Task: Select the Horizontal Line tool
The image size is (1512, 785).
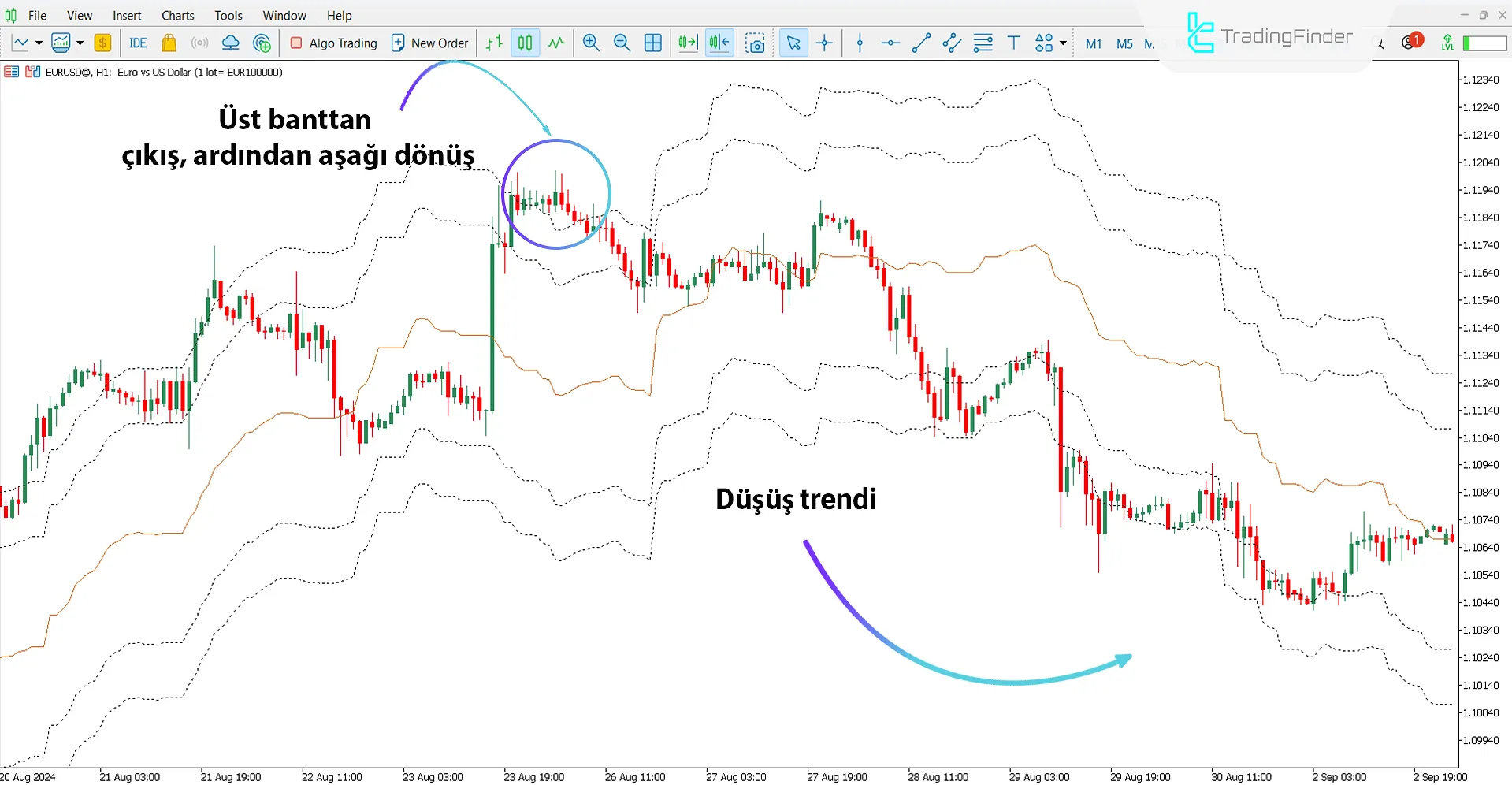Action: (x=890, y=43)
